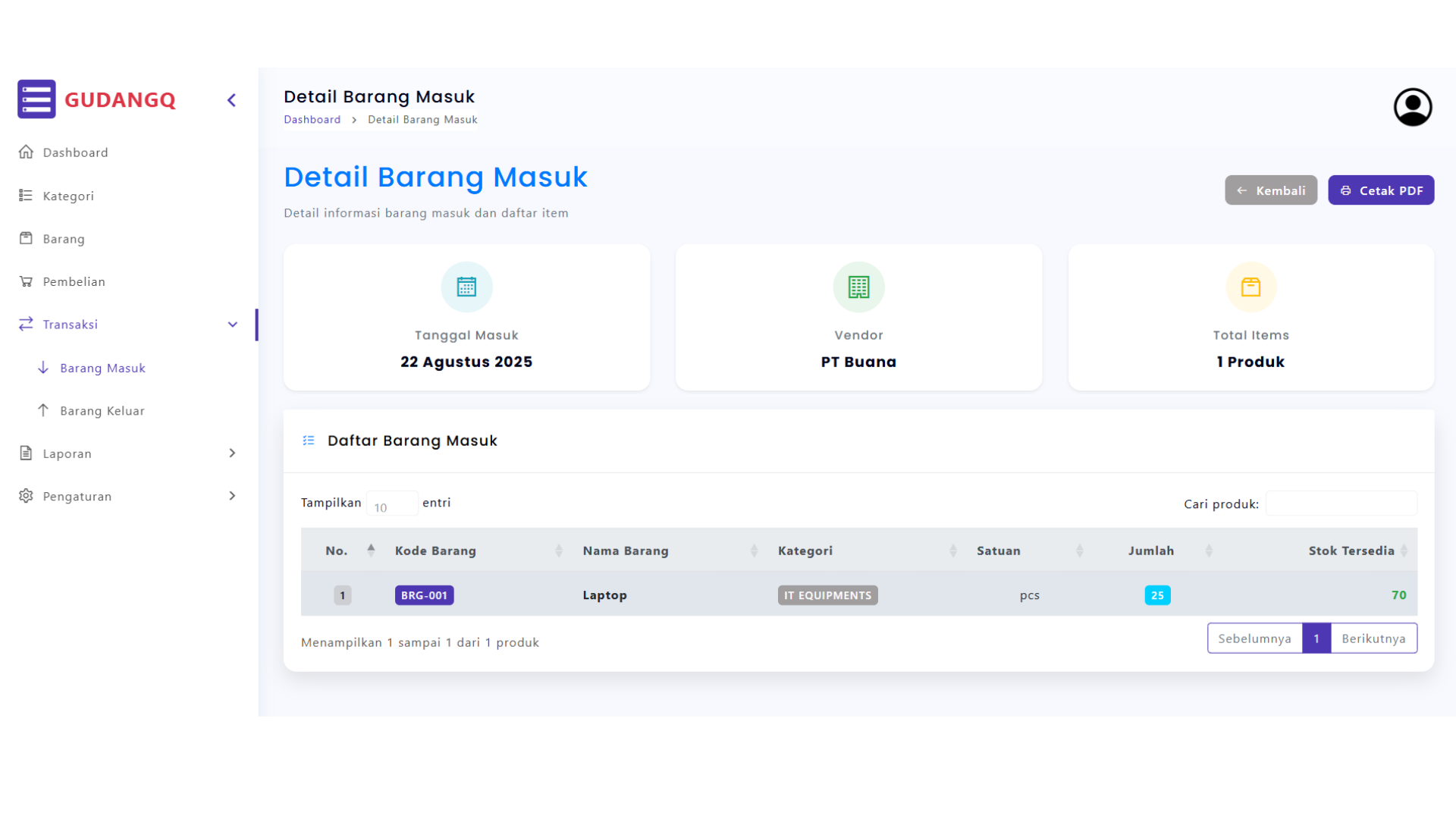Viewport: 1456px width, 819px height.
Task: Select the Barang Keluar submenu item
Action: click(x=102, y=410)
